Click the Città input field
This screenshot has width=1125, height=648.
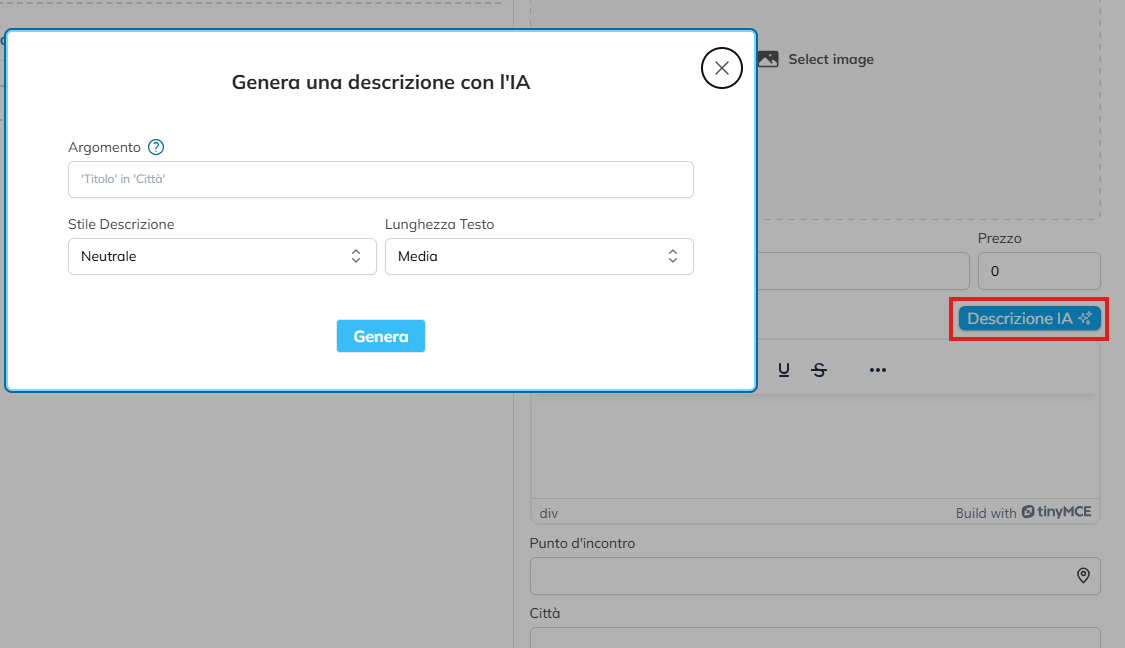coord(814,638)
